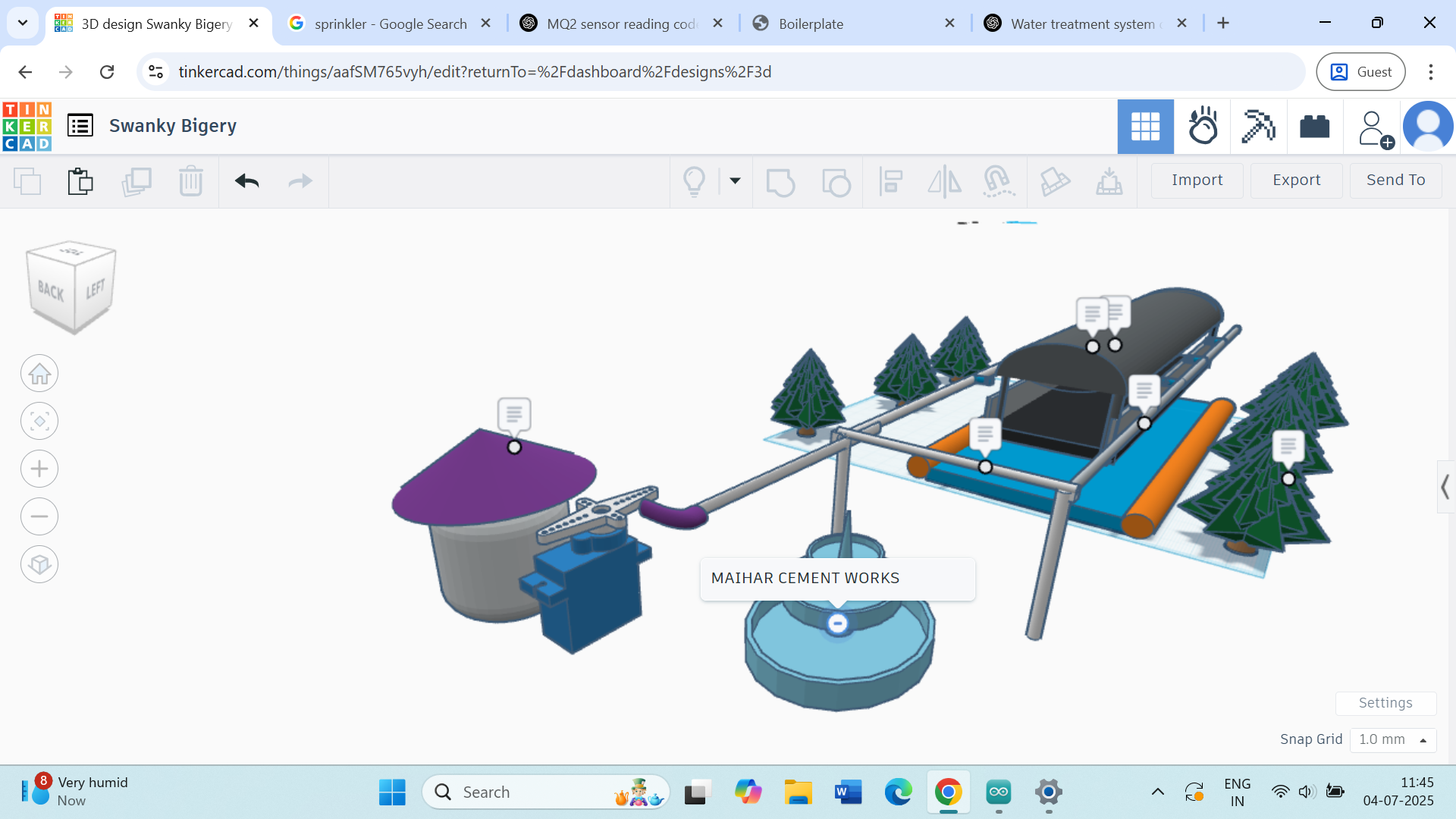
Task: Toggle the Show all lightbulb icon
Action: tap(694, 181)
